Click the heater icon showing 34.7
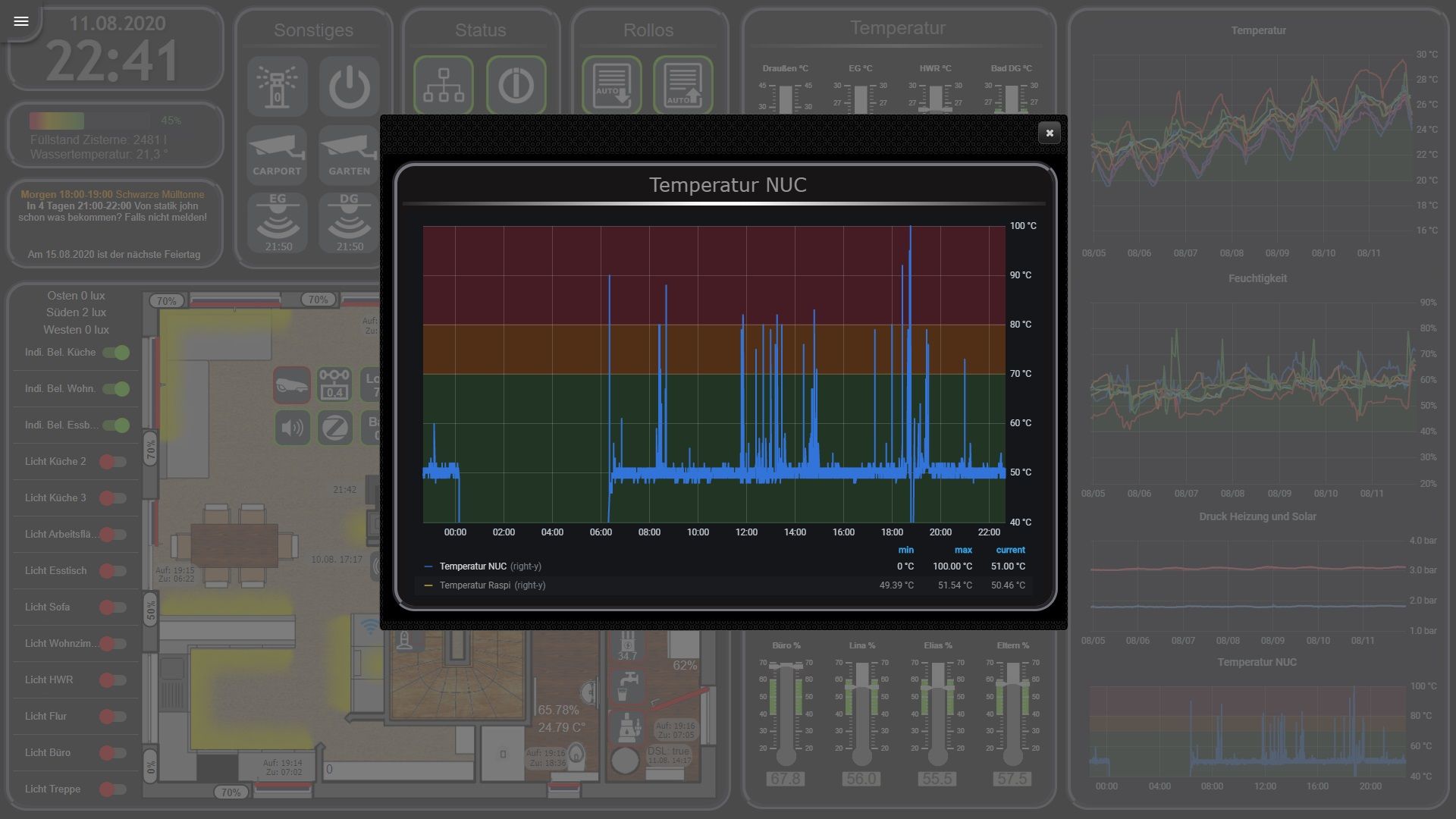This screenshot has height=819, width=1456. (x=627, y=646)
